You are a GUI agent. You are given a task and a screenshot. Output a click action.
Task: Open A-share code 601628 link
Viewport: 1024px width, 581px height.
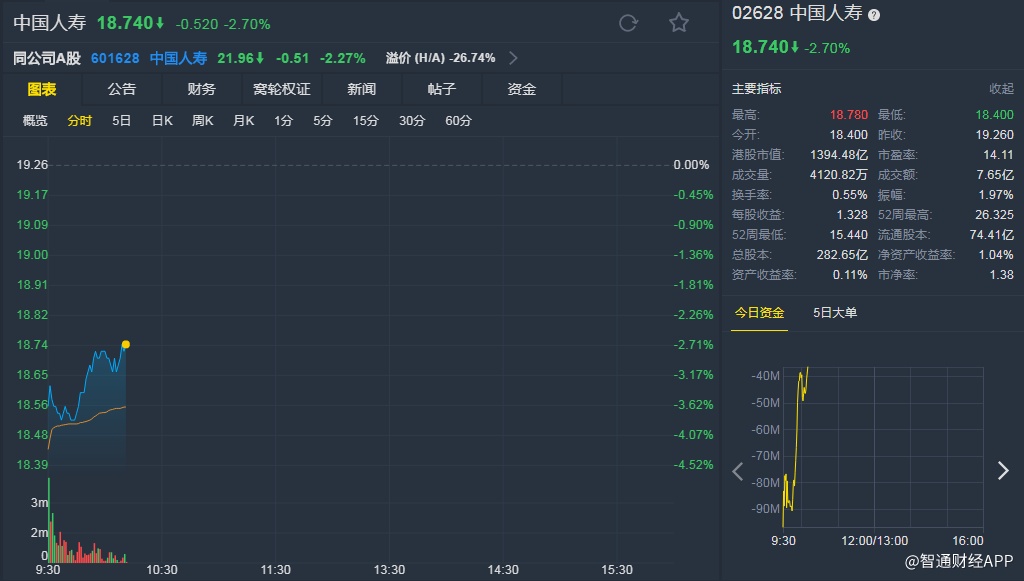point(115,58)
